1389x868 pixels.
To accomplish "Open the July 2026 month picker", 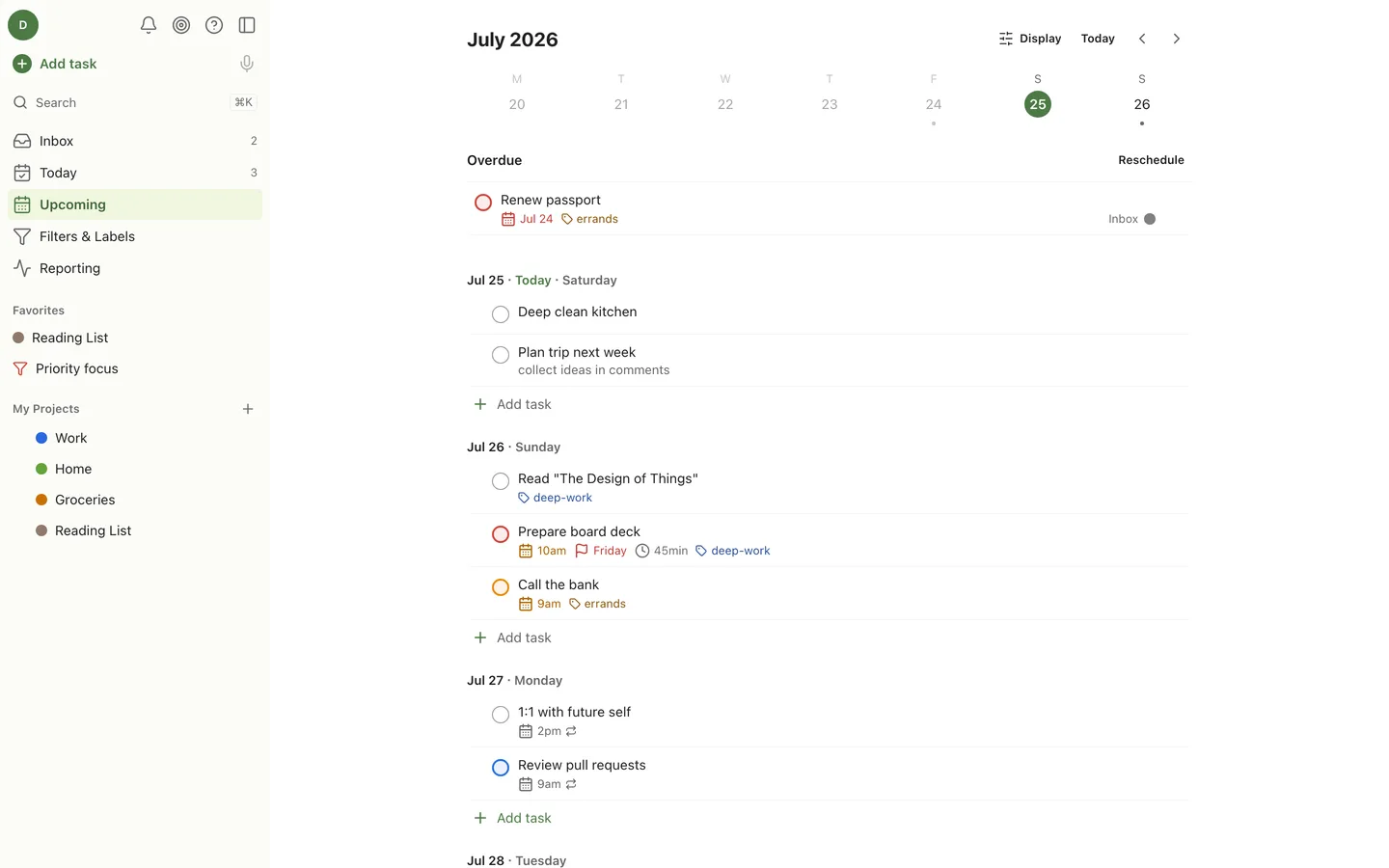I will pyautogui.click(x=512, y=40).
